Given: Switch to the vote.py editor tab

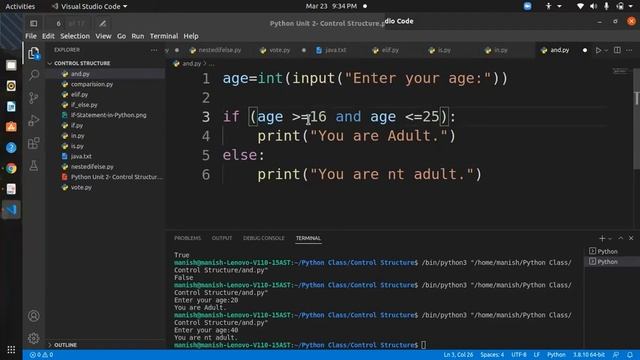Looking at the screenshot, I should pyautogui.click(x=279, y=50).
